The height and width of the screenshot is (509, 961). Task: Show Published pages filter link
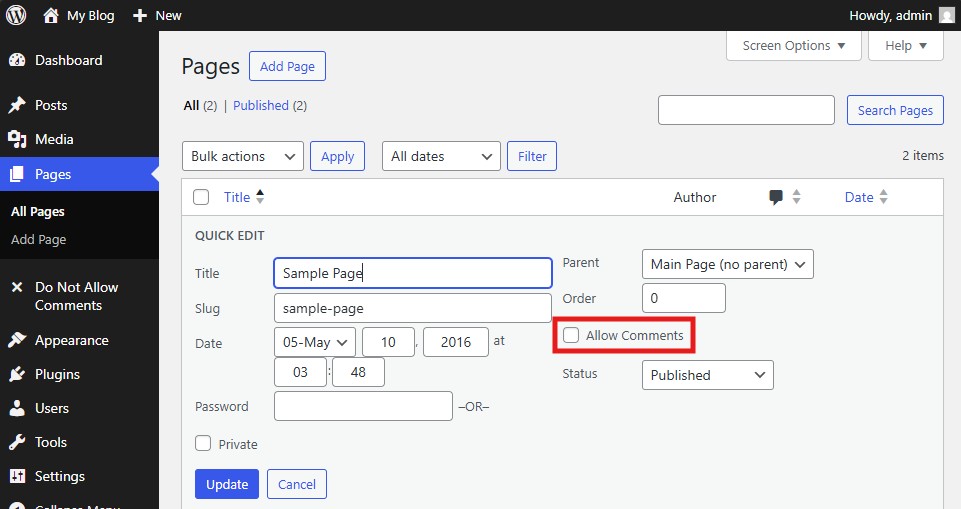(x=260, y=105)
